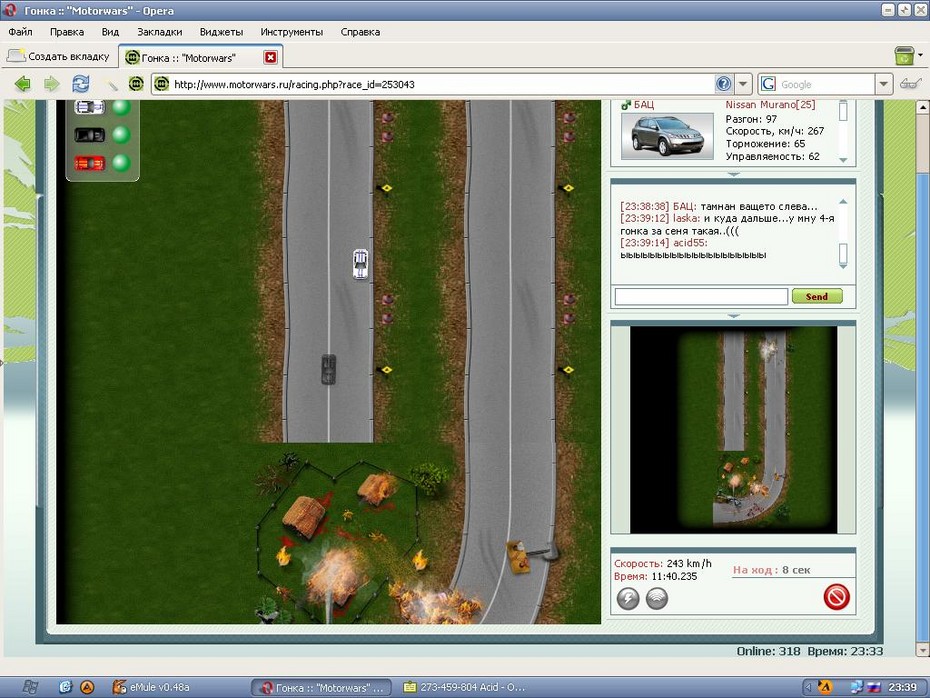Click the Send button in chat
Image resolution: width=930 pixels, height=698 pixels.
tap(817, 297)
